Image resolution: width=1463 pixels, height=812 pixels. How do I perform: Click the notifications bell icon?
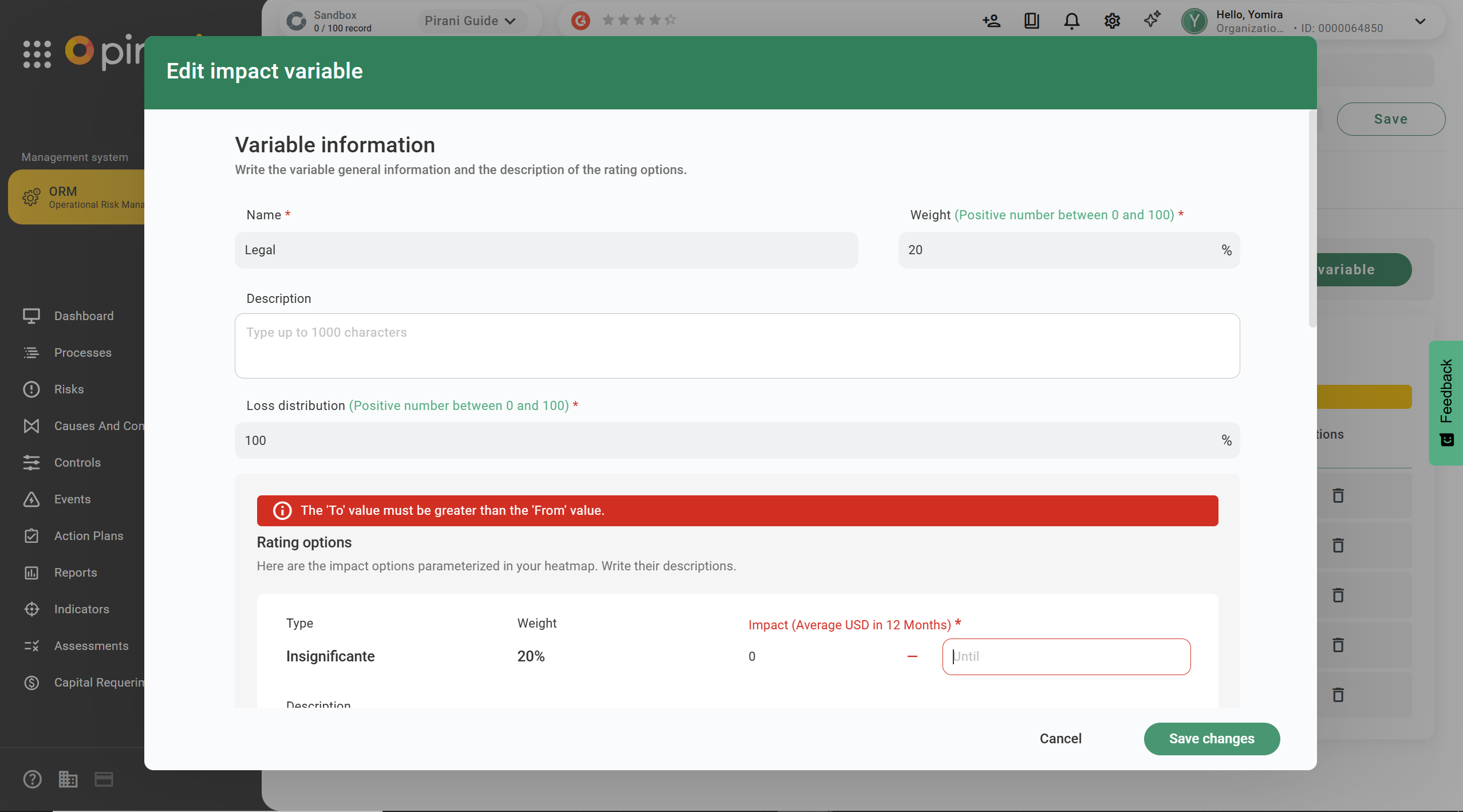[x=1071, y=21]
